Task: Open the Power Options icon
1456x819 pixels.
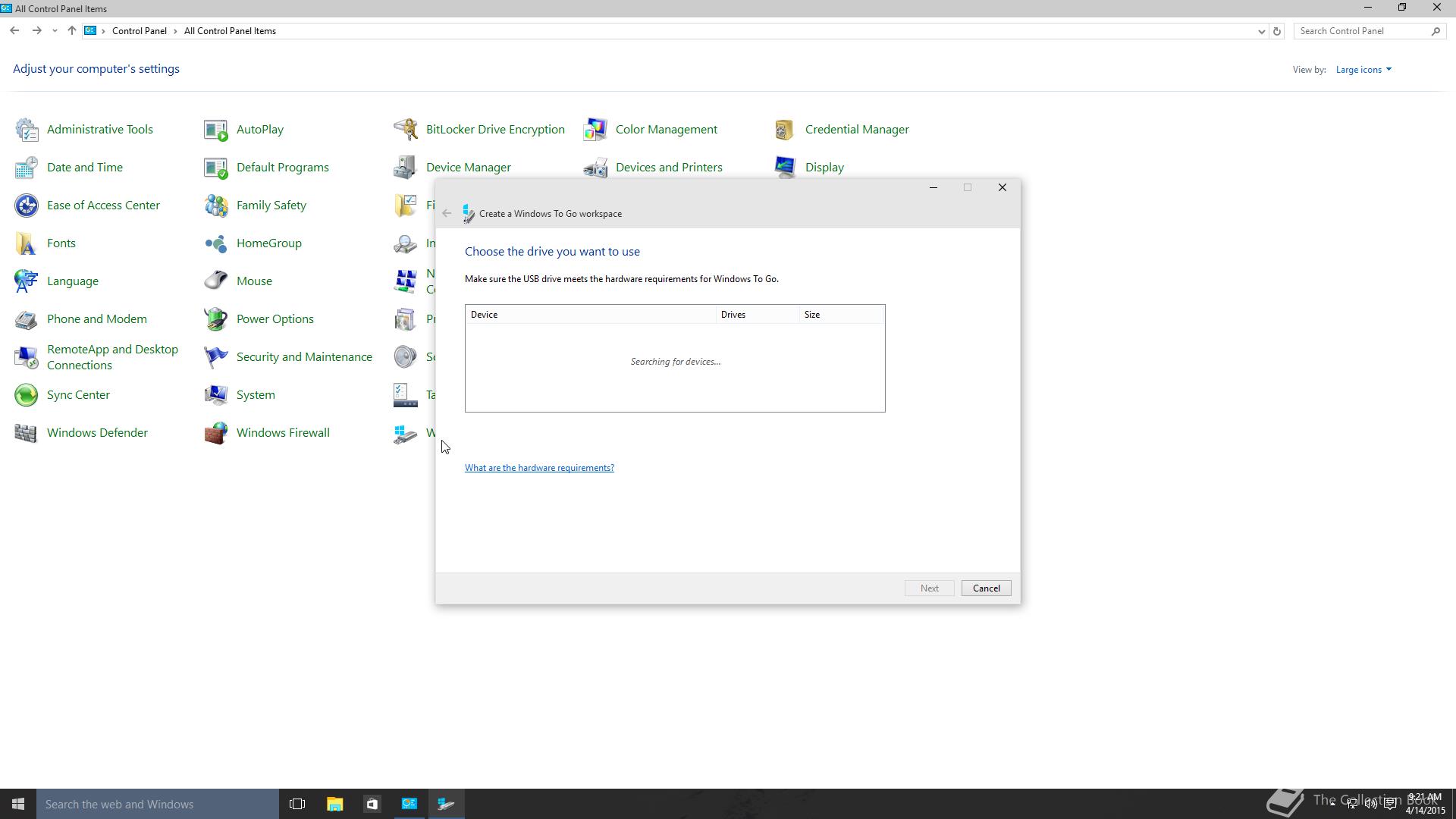Action: click(x=216, y=319)
